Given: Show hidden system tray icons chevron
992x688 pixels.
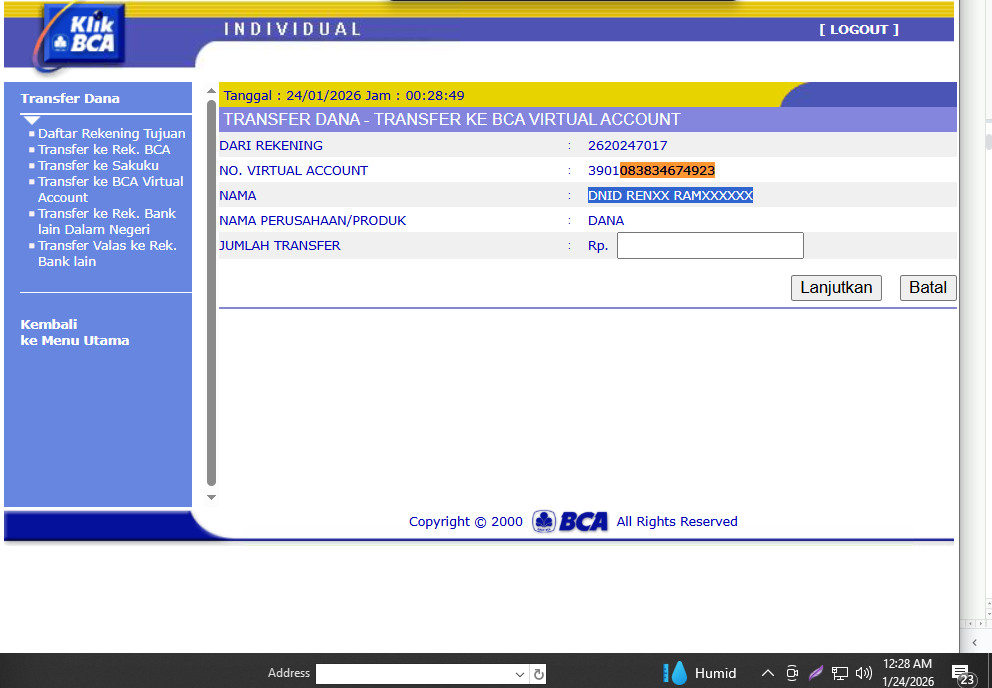Looking at the screenshot, I should click(x=767, y=673).
